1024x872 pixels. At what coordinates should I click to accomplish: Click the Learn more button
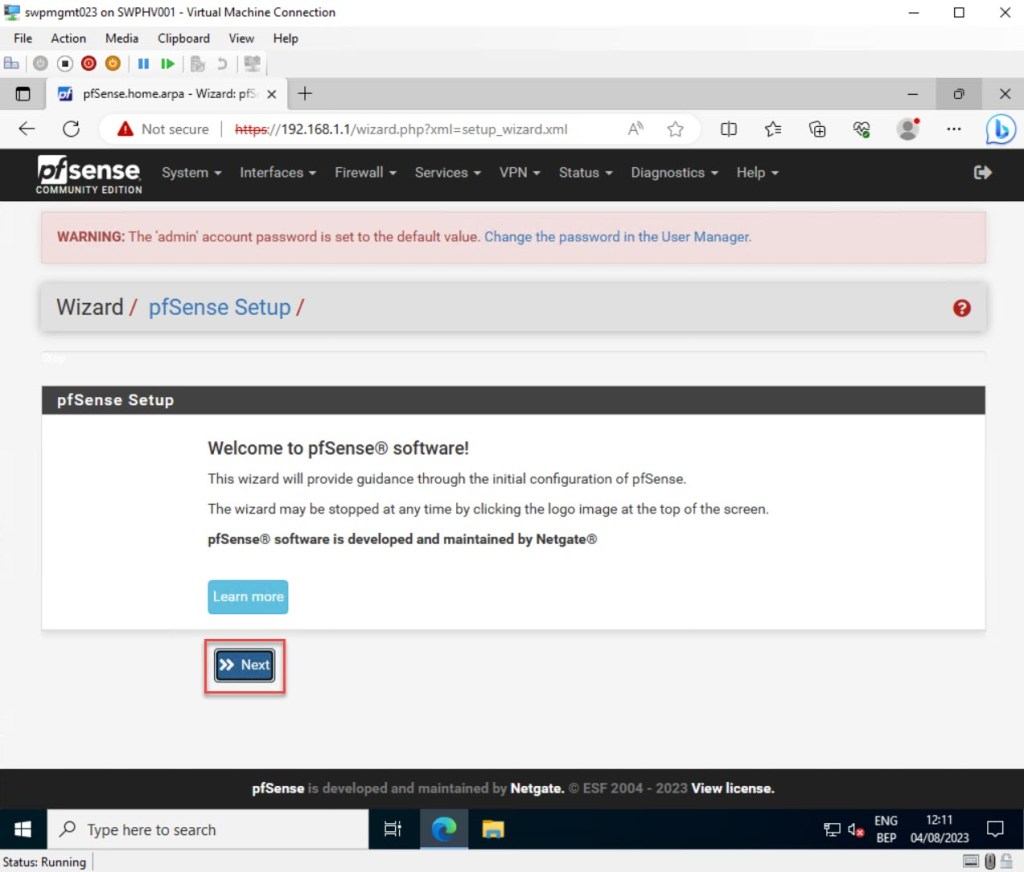[248, 597]
